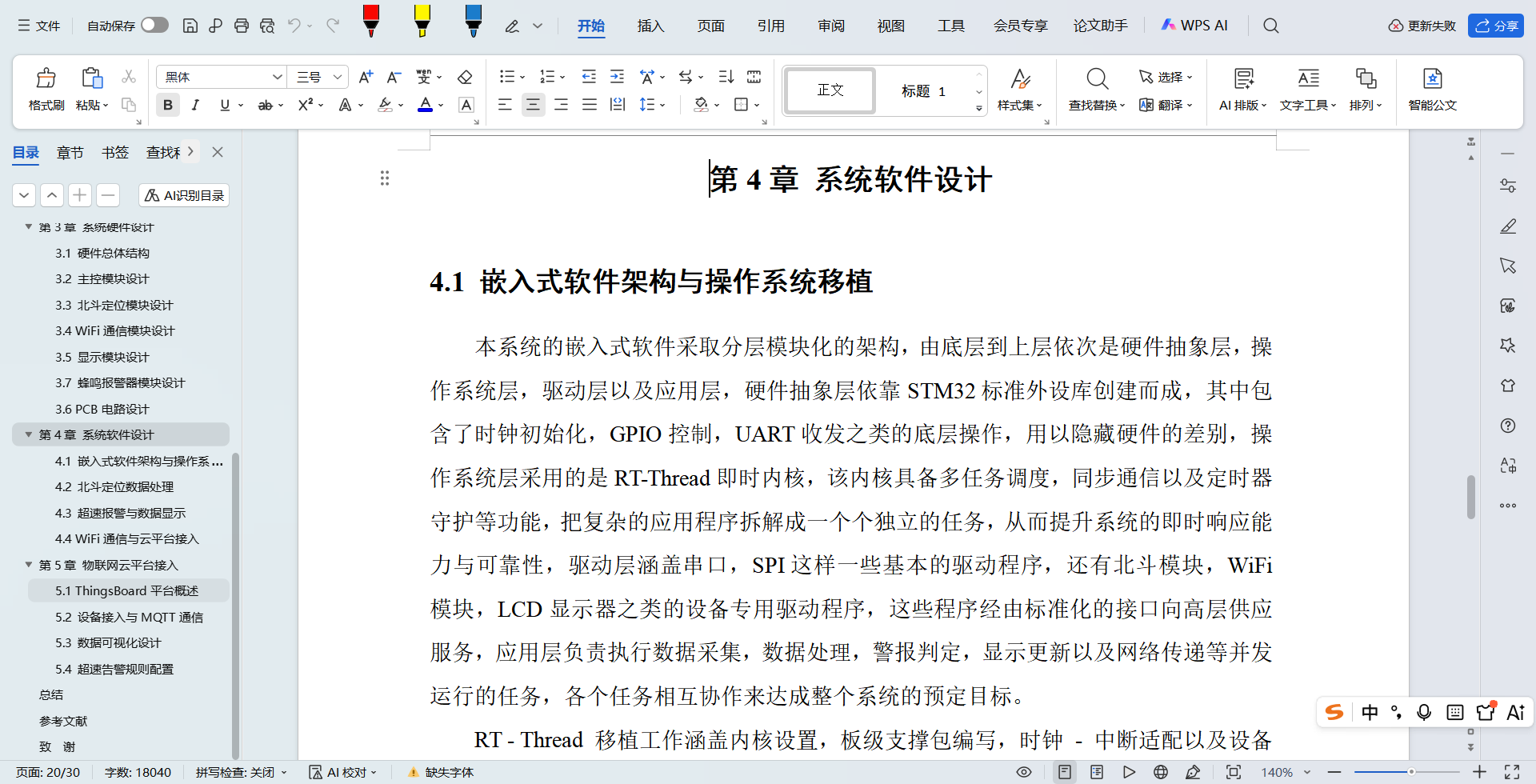Click the Paste clipboard icon
The width and height of the screenshot is (1536, 784).
coord(92,78)
